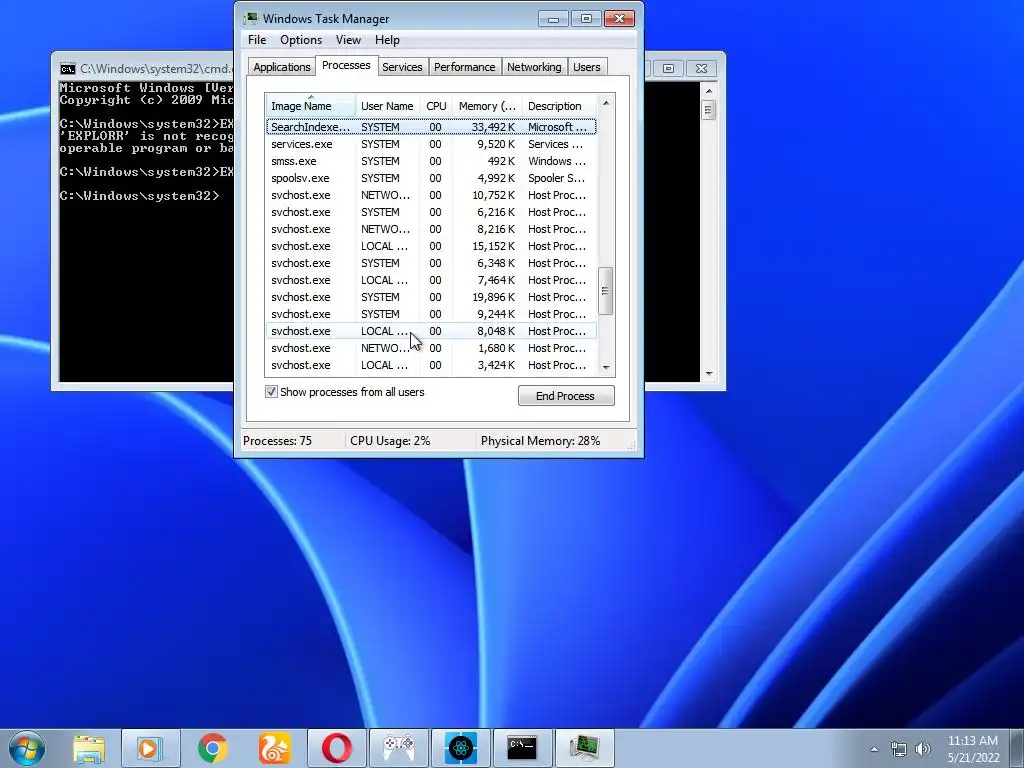Click cmd window scroll down arrow
Screen dimensions: 1024x768
pos(709,374)
